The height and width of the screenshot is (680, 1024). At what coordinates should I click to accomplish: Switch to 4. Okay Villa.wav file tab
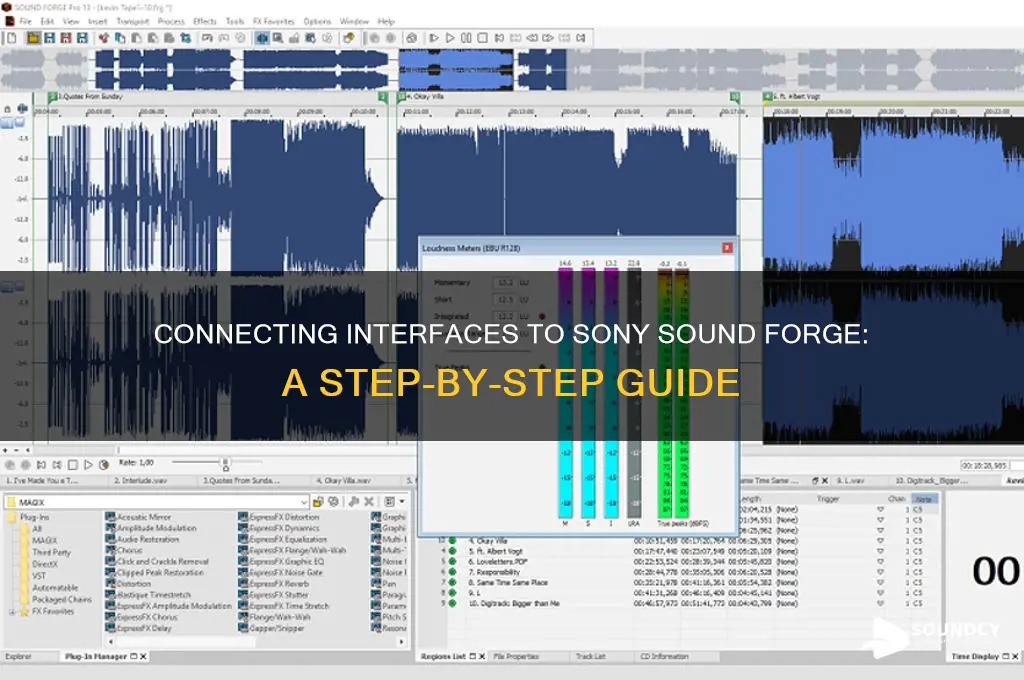pos(344,480)
